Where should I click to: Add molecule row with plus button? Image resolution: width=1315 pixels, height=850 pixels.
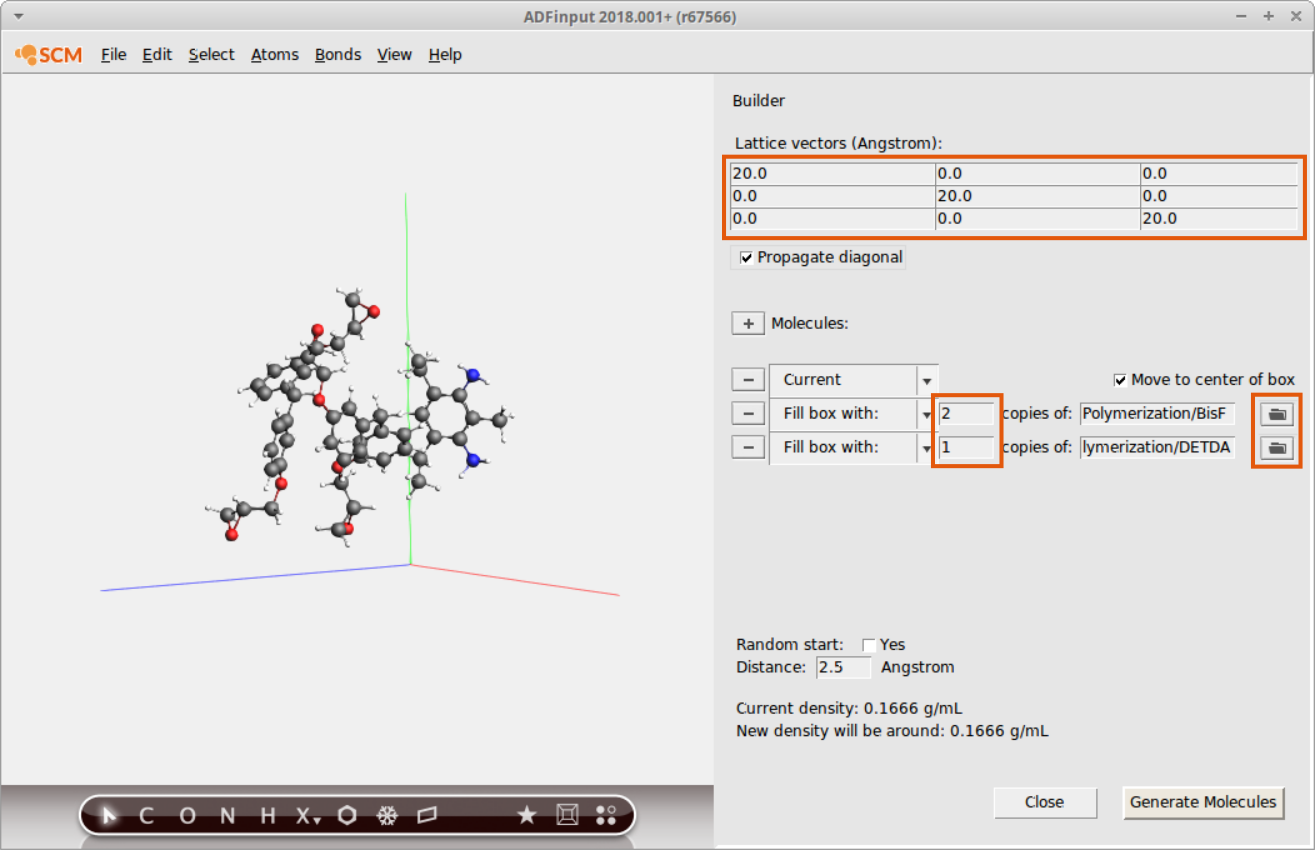point(748,324)
